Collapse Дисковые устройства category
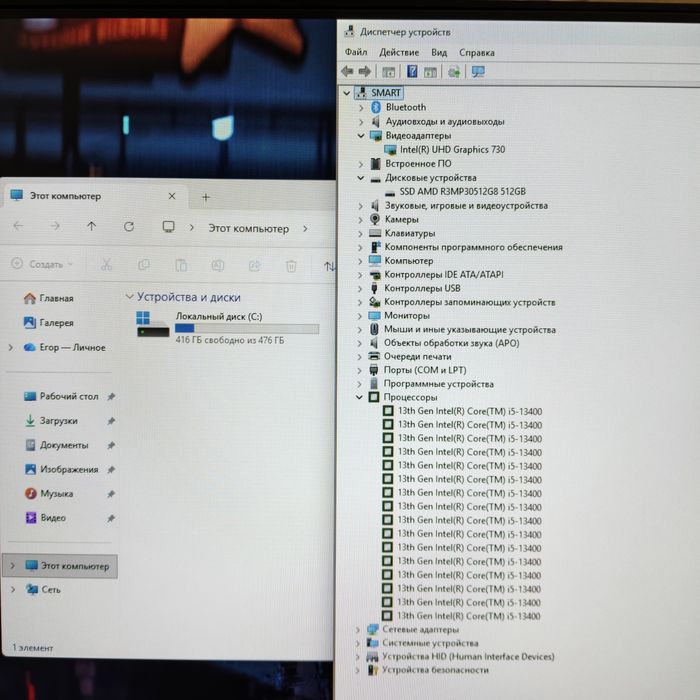Viewport: 700px width, 700px height. (361, 178)
